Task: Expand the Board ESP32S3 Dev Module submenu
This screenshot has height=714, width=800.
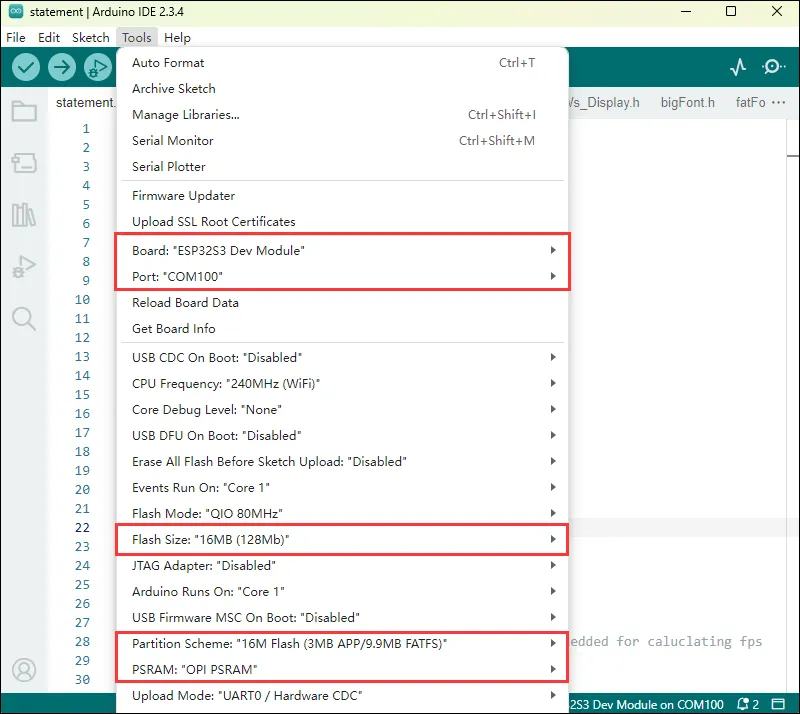Action: (x=342, y=251)
